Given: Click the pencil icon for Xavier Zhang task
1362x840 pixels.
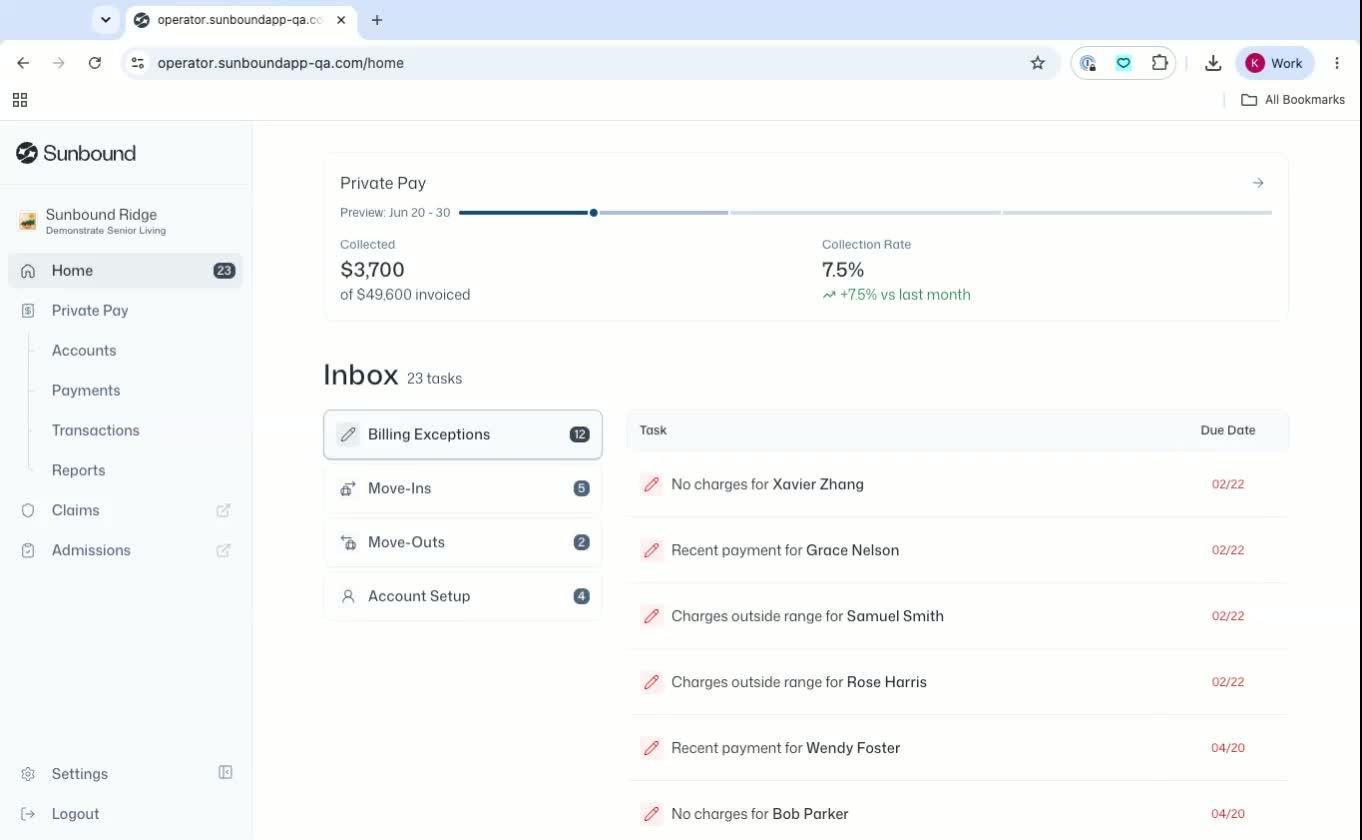Looking at the screenshot, I should (651, 484).
